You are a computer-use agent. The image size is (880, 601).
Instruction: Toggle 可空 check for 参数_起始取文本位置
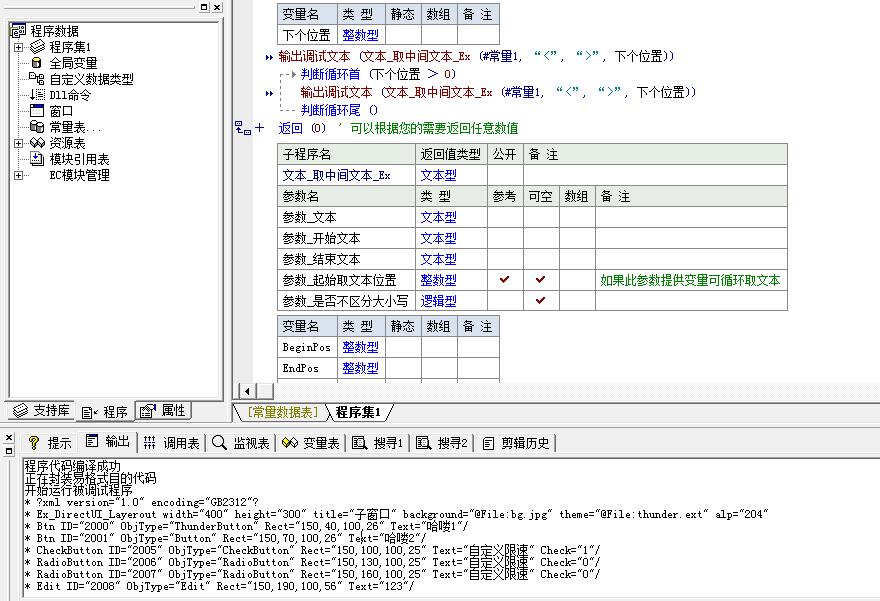click(540, 279)
